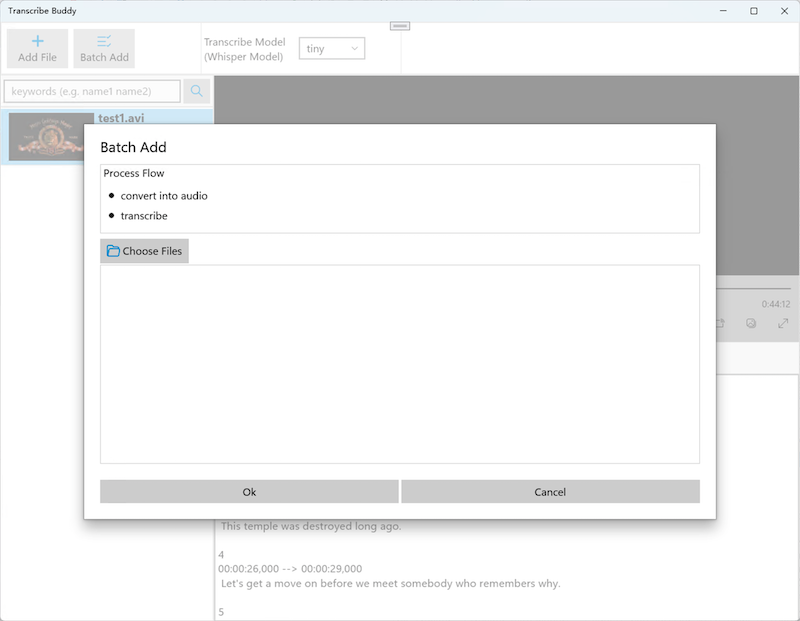Click the video playback progress bar
Image resolution: width=800 pixels, height=621 pixels.
[760, 290]
